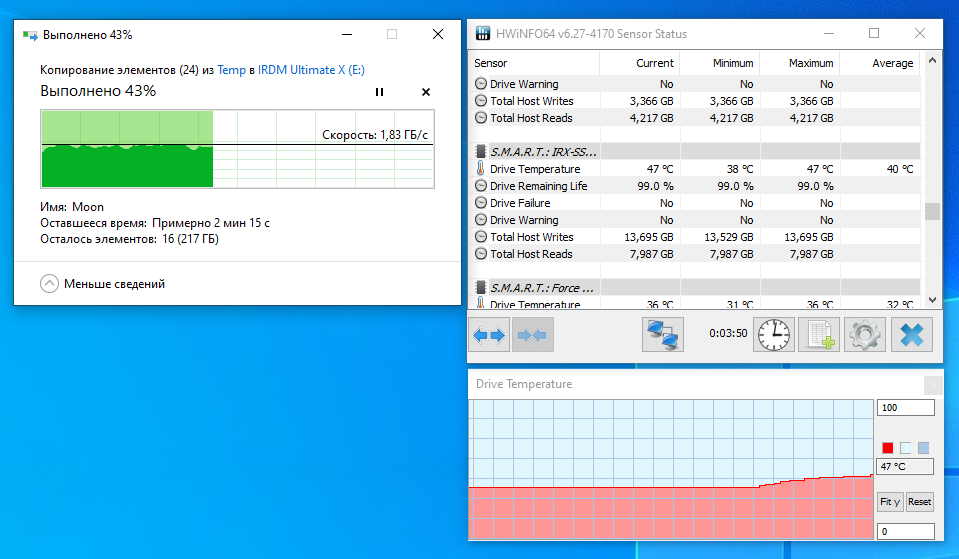Screen dimensions: 959x559
Task: Select the Drive Remaining Life row
Action: click(x=695, y=186)
